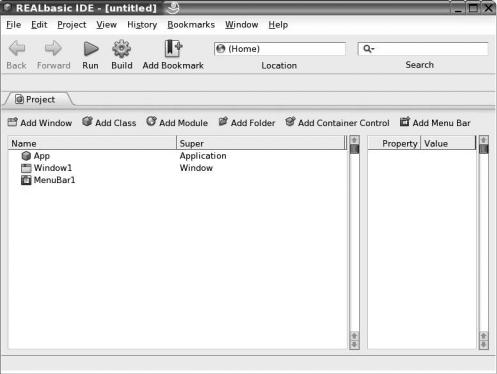This screenshot has height=374, width=497.
Task: Click properties pane scrollbar top up arrow
Action: tap(484, 140)
